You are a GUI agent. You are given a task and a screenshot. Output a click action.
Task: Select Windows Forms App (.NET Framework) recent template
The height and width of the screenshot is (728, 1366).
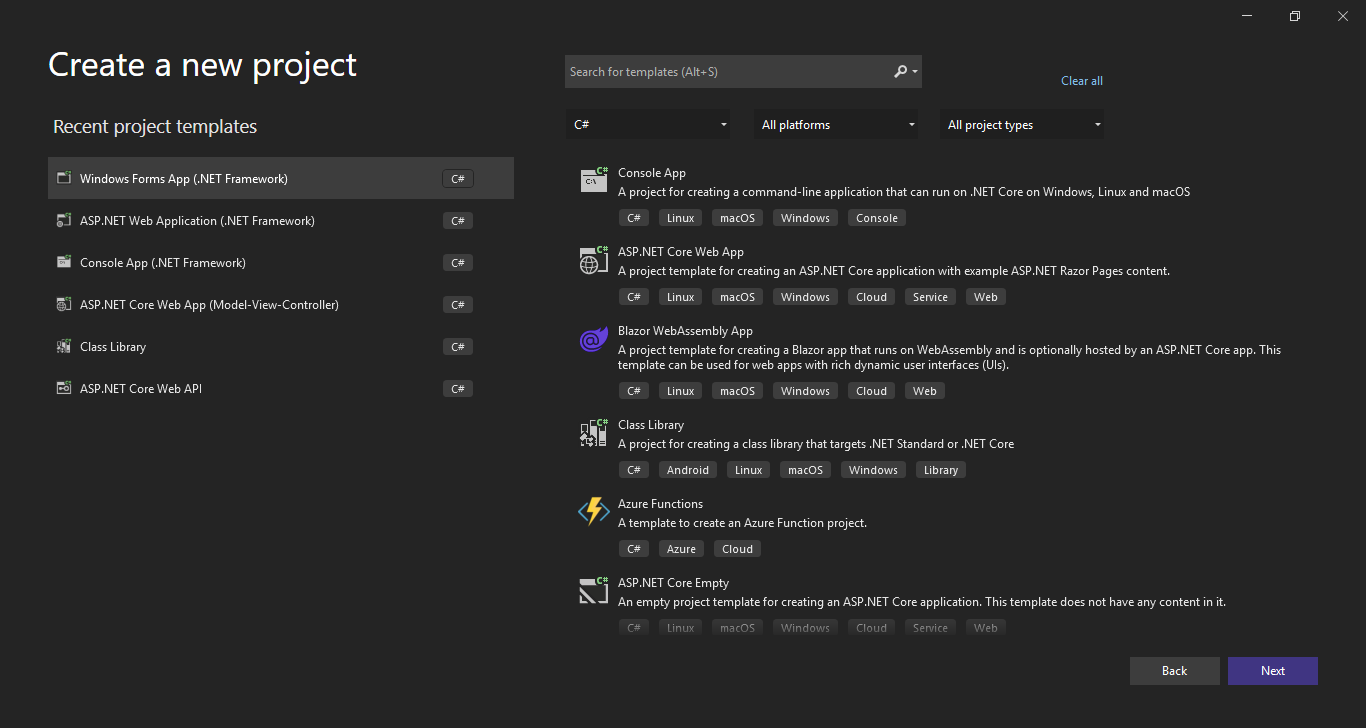281,178
